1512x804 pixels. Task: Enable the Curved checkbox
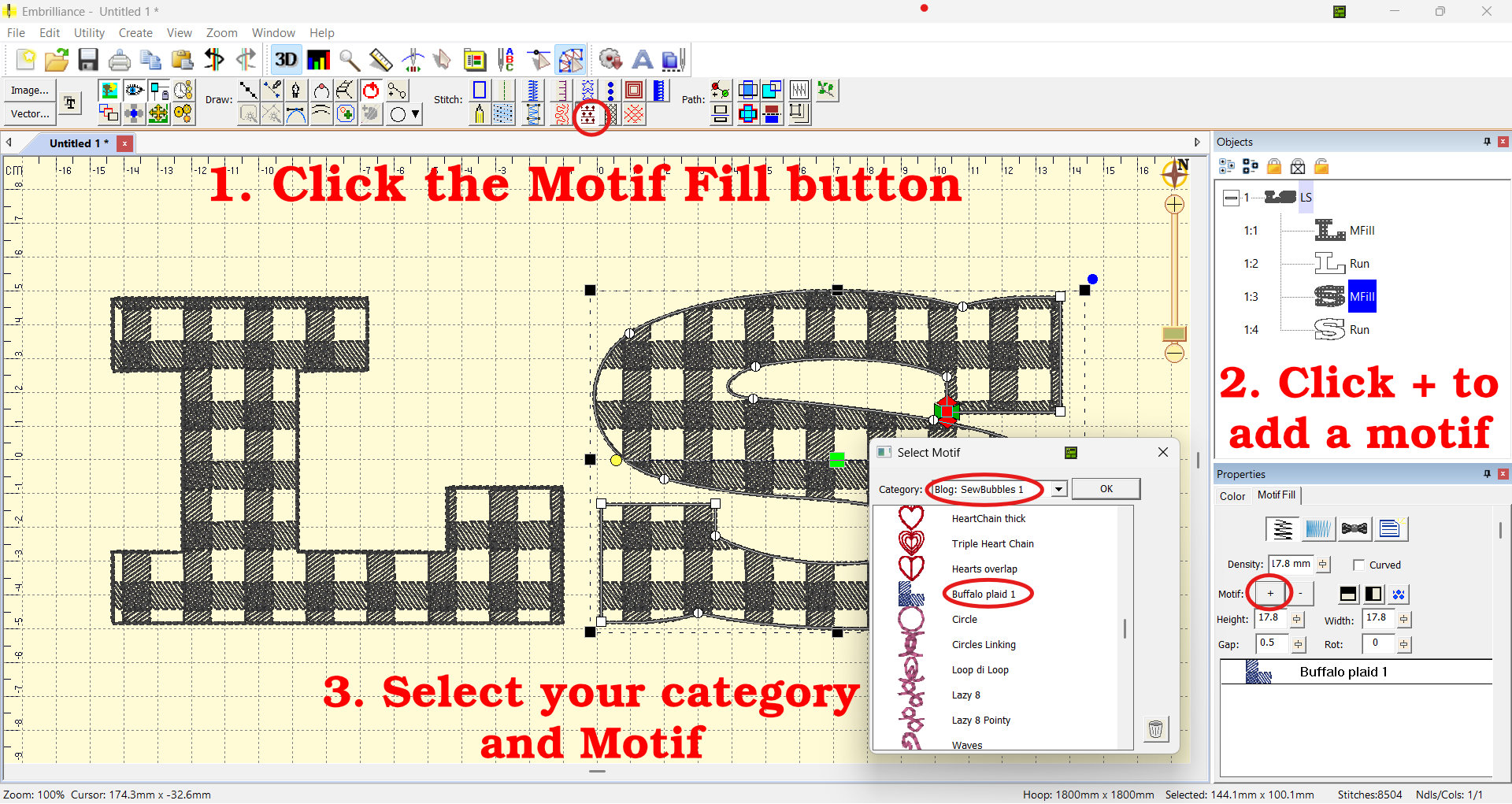pos(1358,565)
